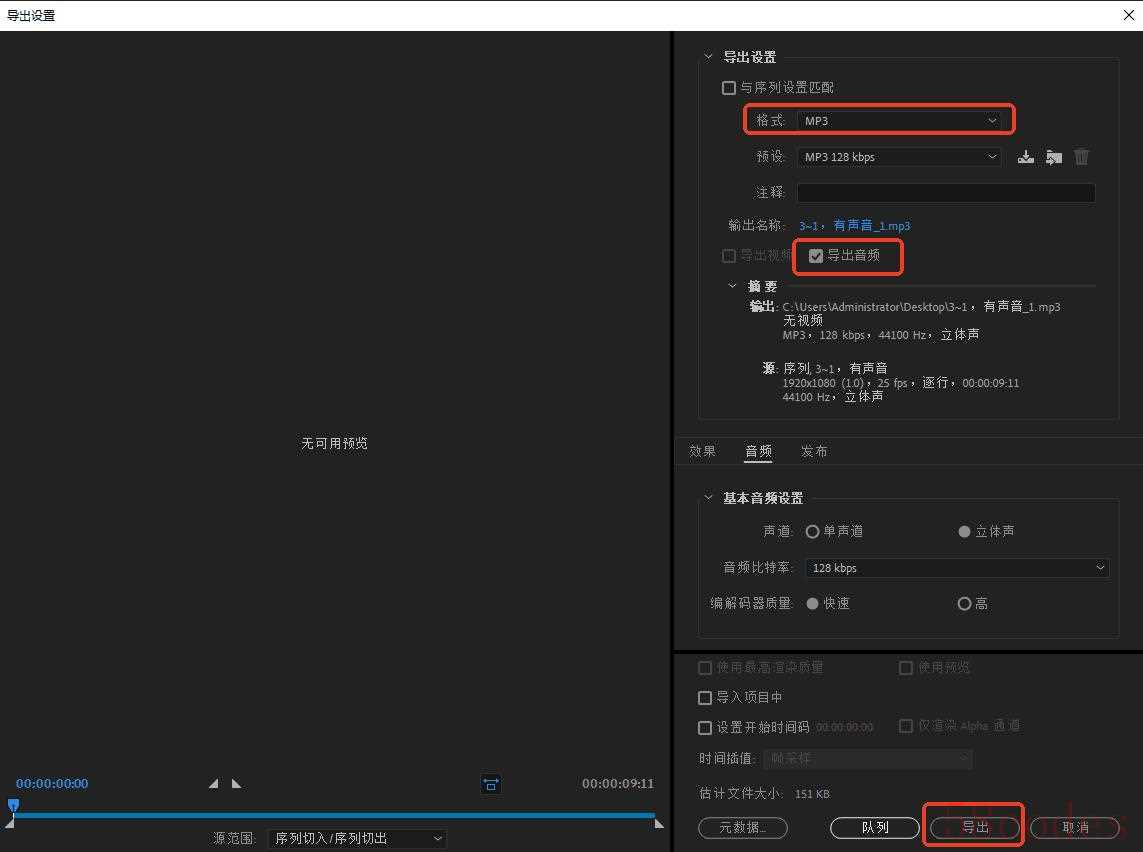Click the comments input field
1143x852 pixels.
tap(945, 192)
